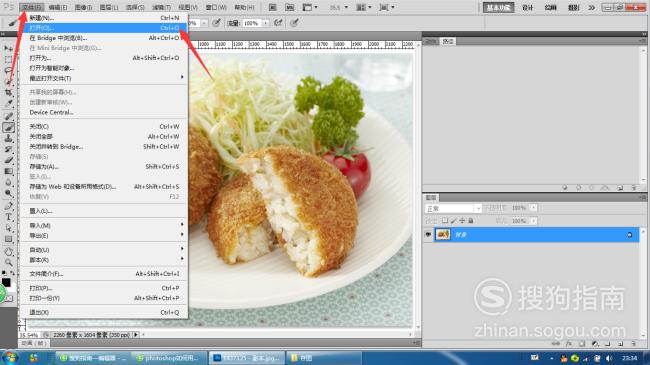650x365 pixels.
Task: Toggle airbrush mode in options bar
Action: click(x=278, y=23)
